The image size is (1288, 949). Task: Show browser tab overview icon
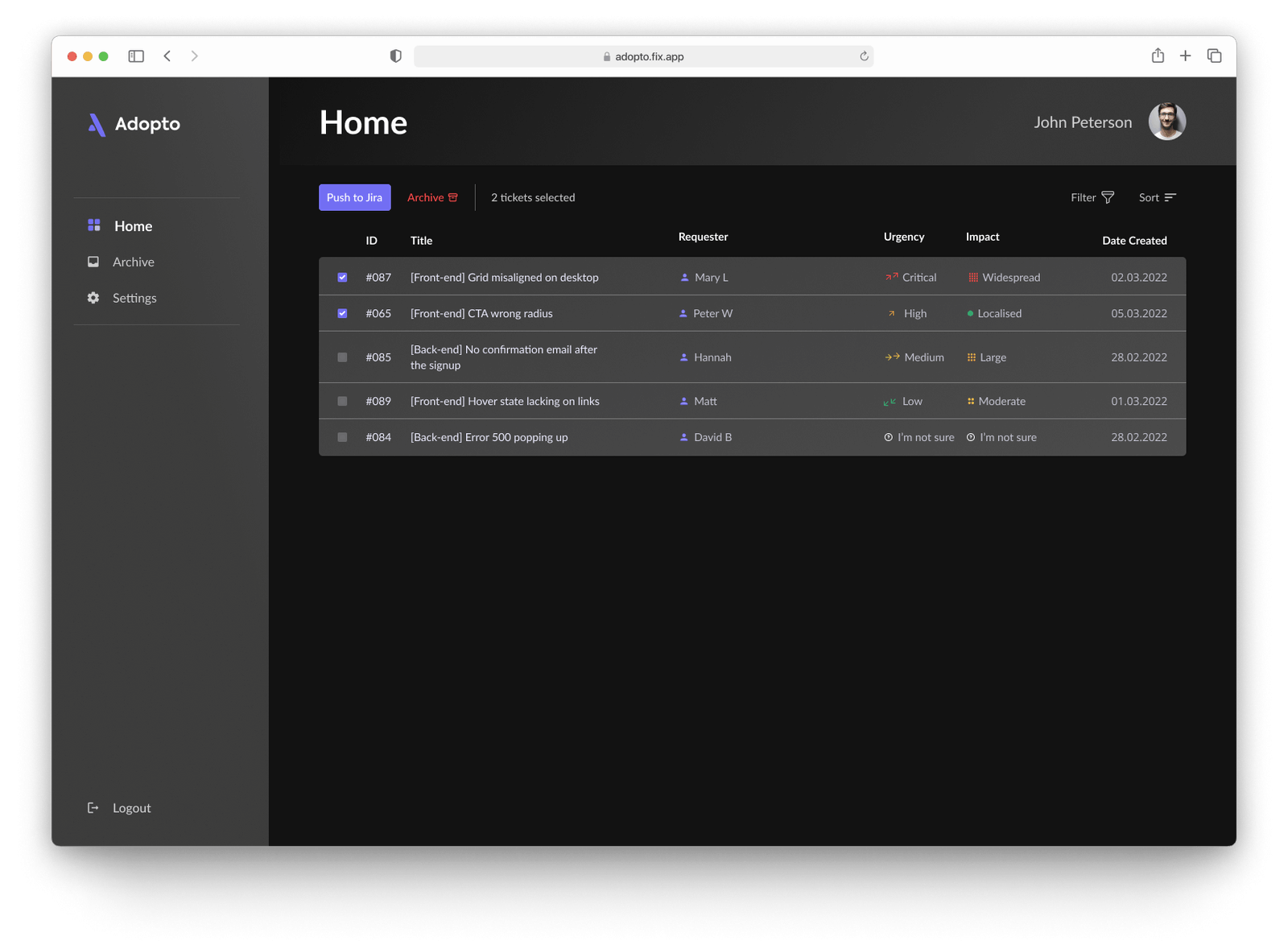tap(1214, 56)
